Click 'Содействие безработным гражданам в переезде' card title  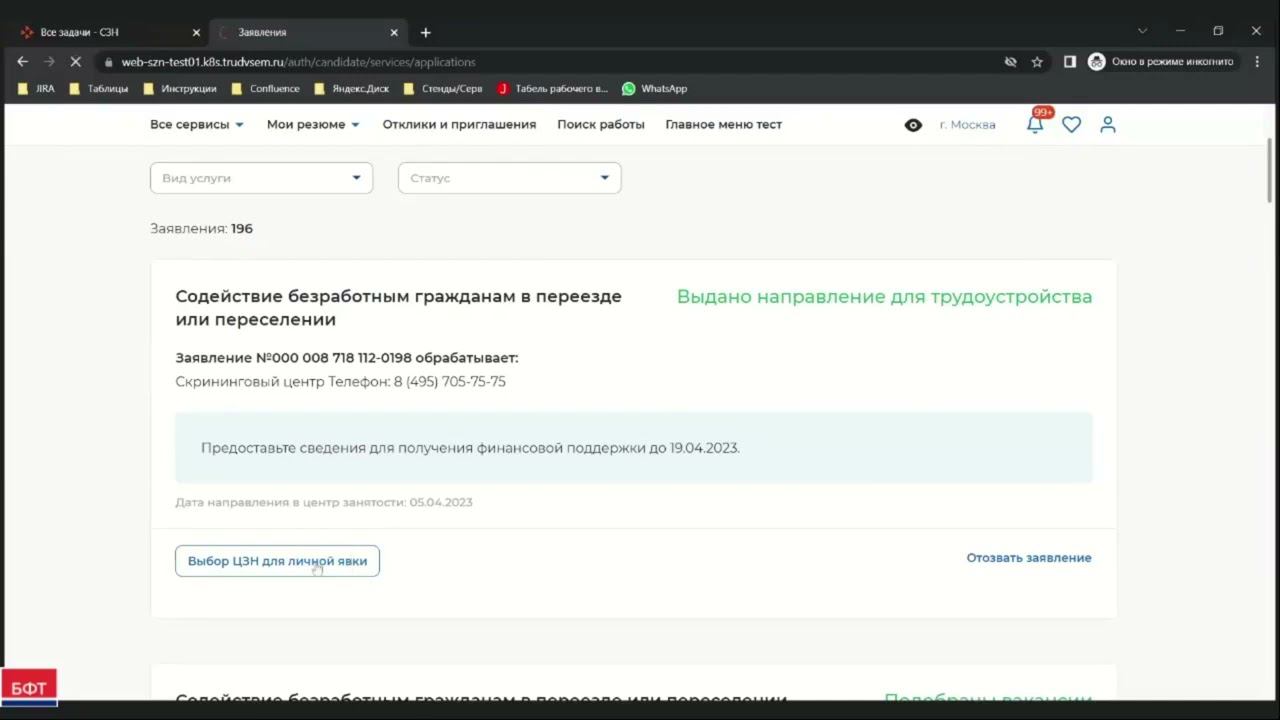coord(398,308)
